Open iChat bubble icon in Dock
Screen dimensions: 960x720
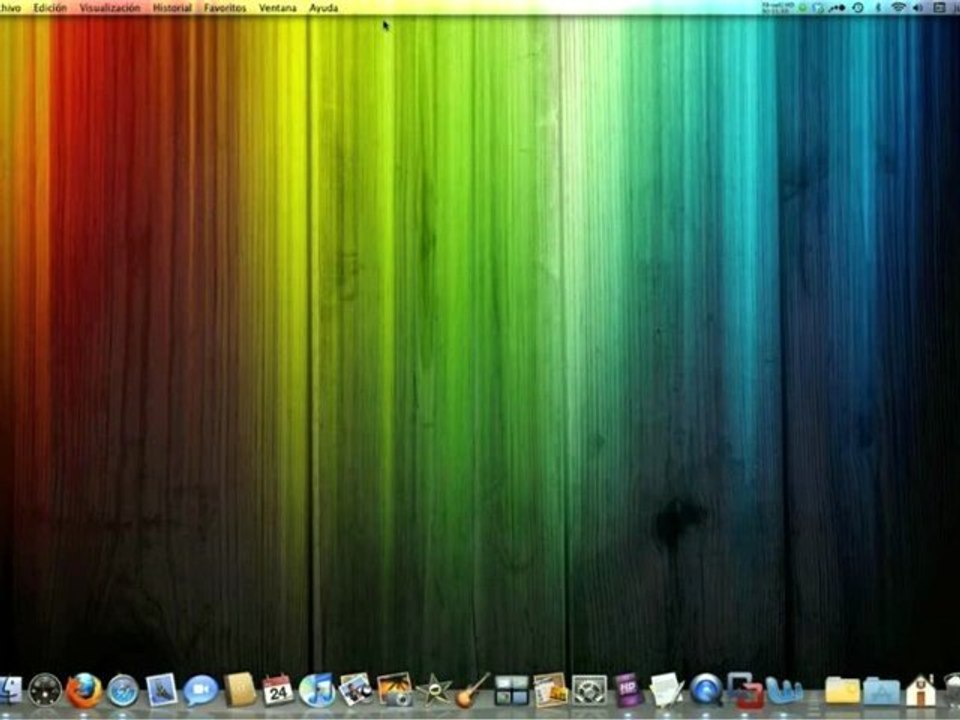coord(200,691)
